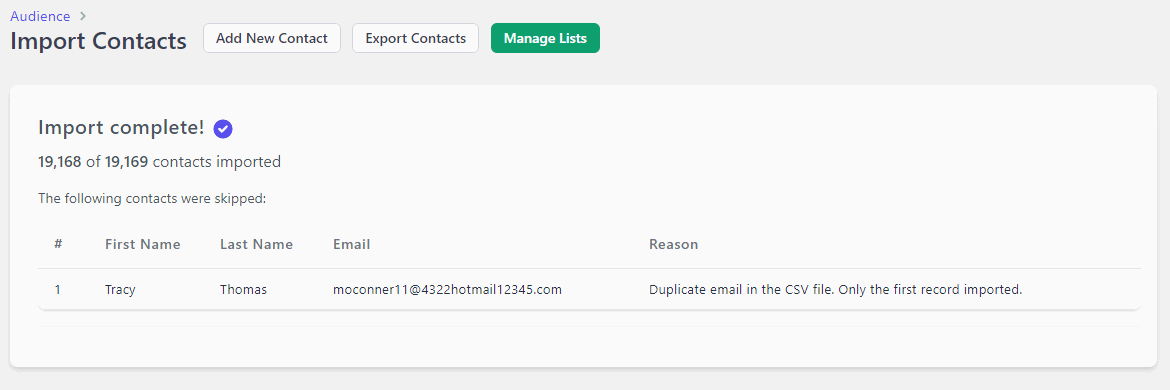Click the First Name column header
Image resolution: width=1170 pixels, height=390 pixels.
click(143, 244)
